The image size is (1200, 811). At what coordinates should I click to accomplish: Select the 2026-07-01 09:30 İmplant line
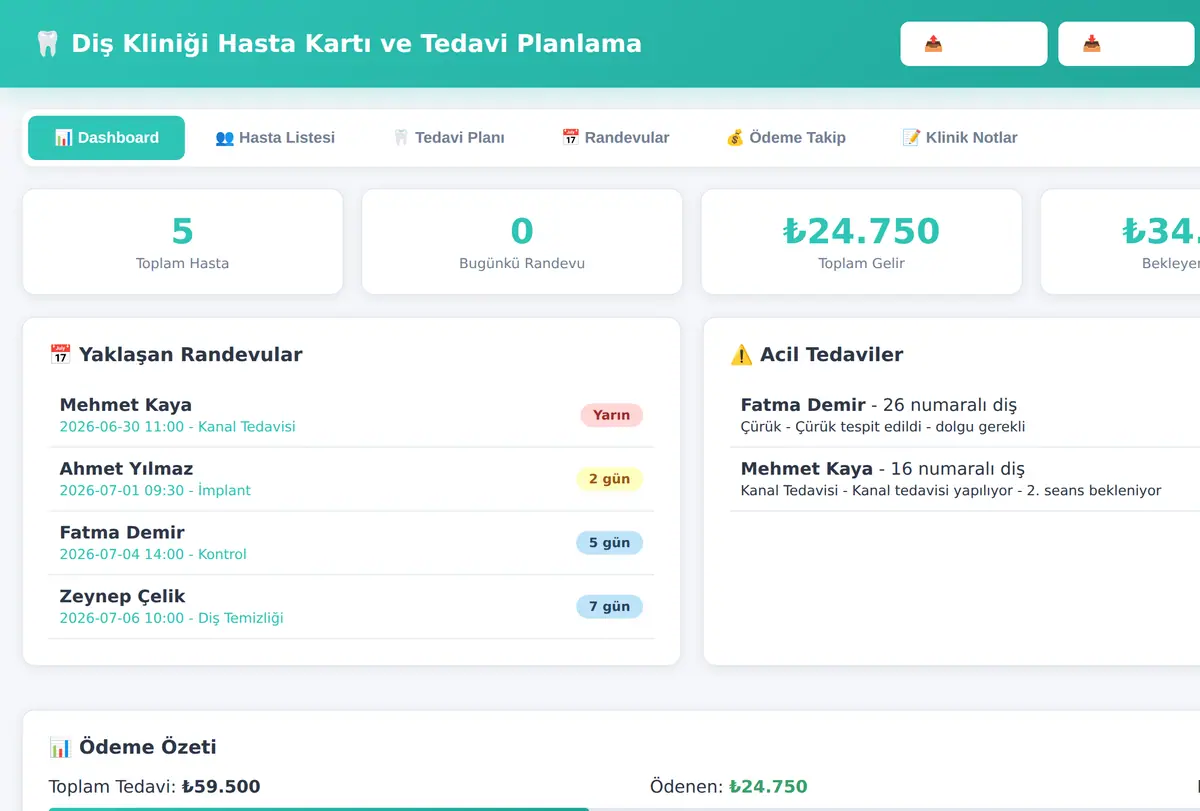(x=155, y=491)
